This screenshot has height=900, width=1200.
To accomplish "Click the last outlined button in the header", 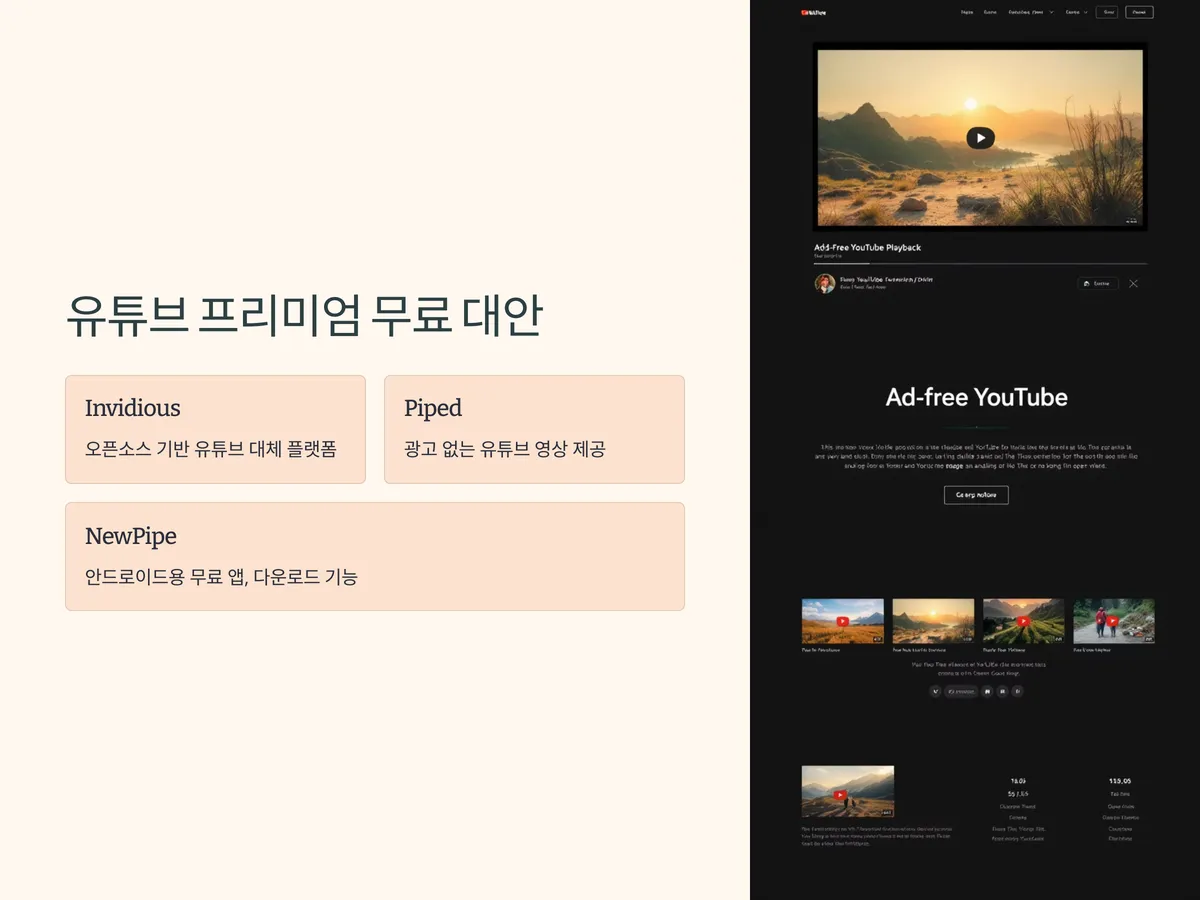I will [1139, 12].
